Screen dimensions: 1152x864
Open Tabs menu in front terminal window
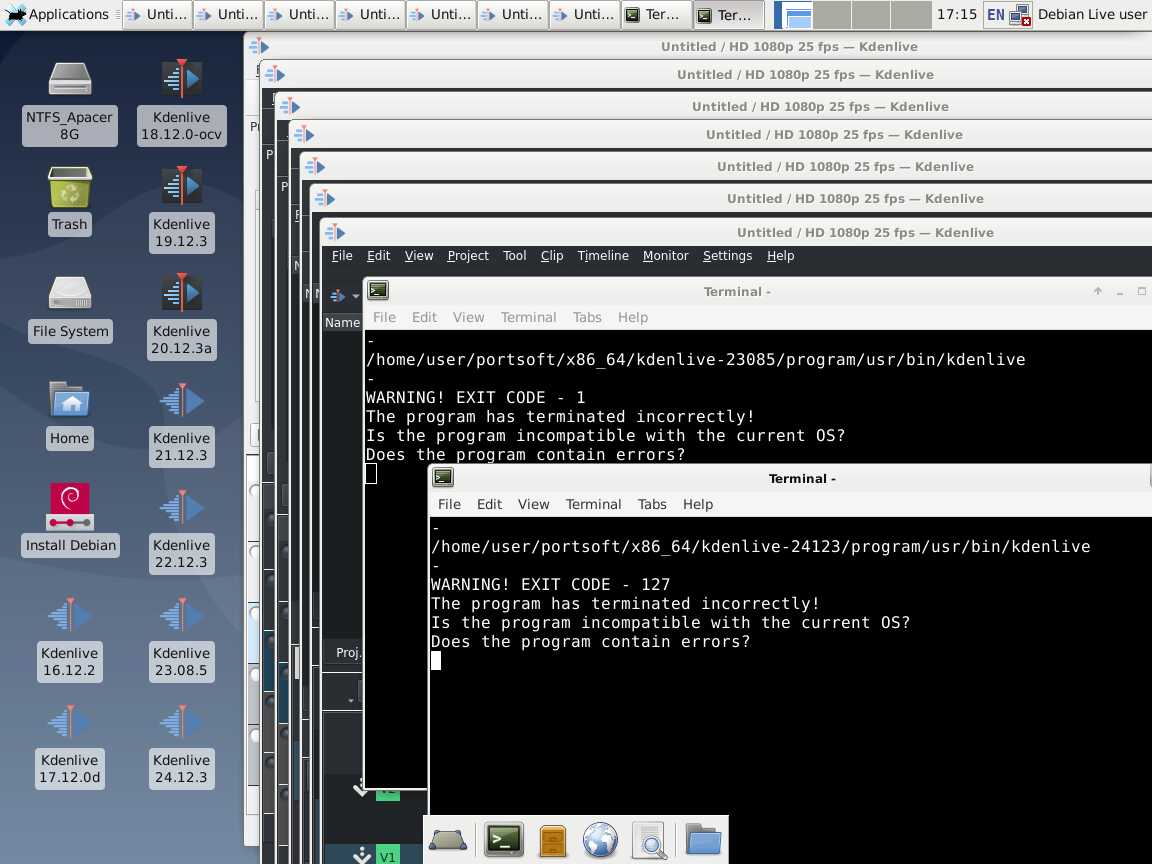tap(652, 504)
